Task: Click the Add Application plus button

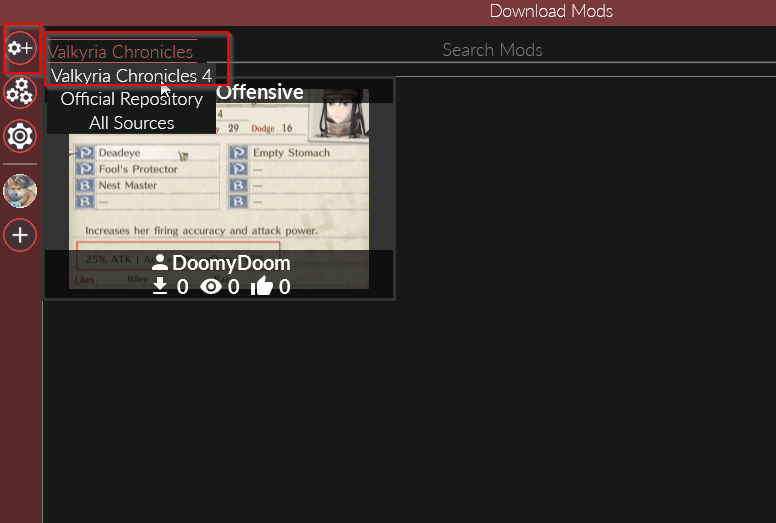Action: (20, 235)
